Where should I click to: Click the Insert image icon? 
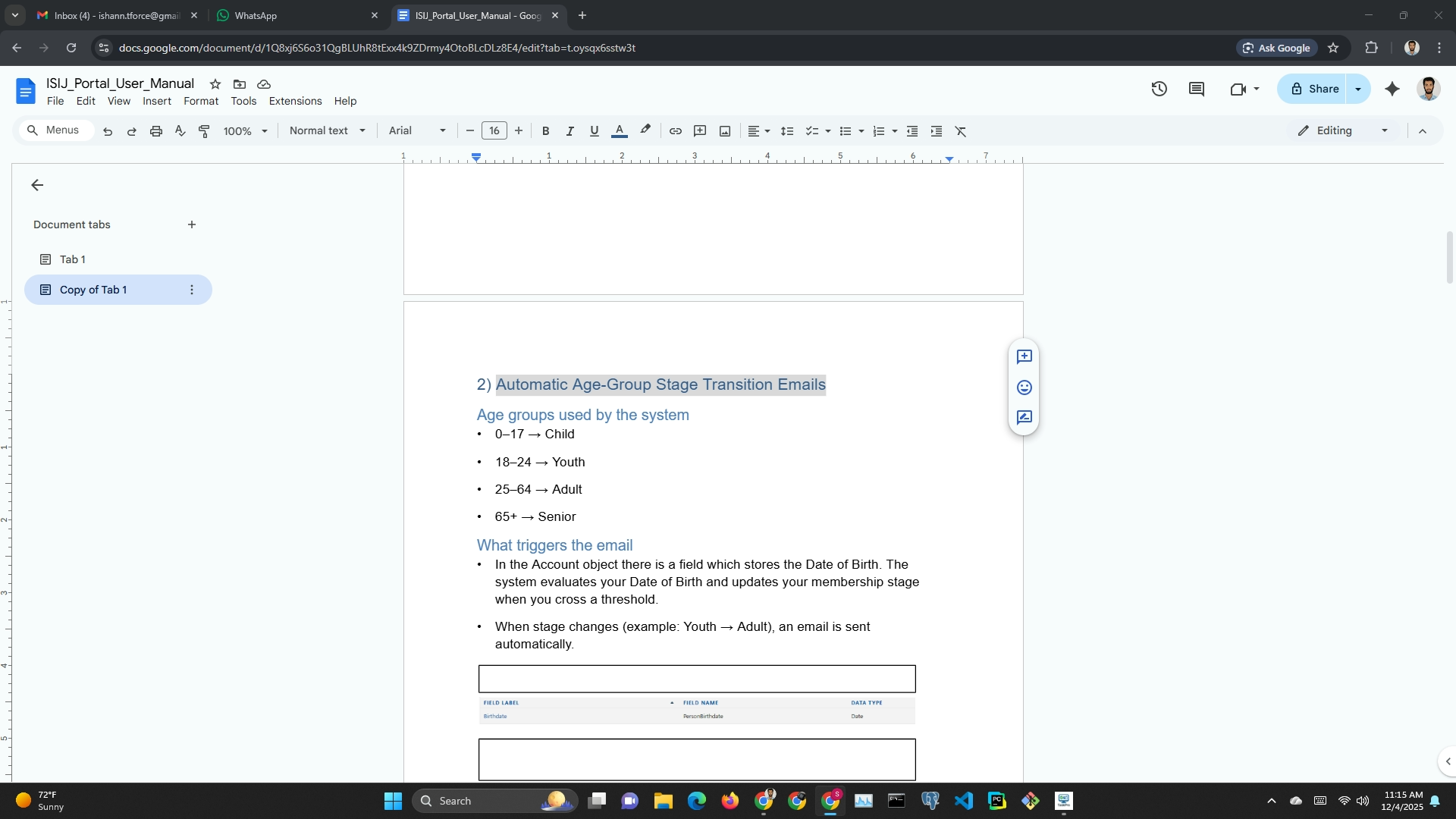pyautogui.click(x=725, y=131)
